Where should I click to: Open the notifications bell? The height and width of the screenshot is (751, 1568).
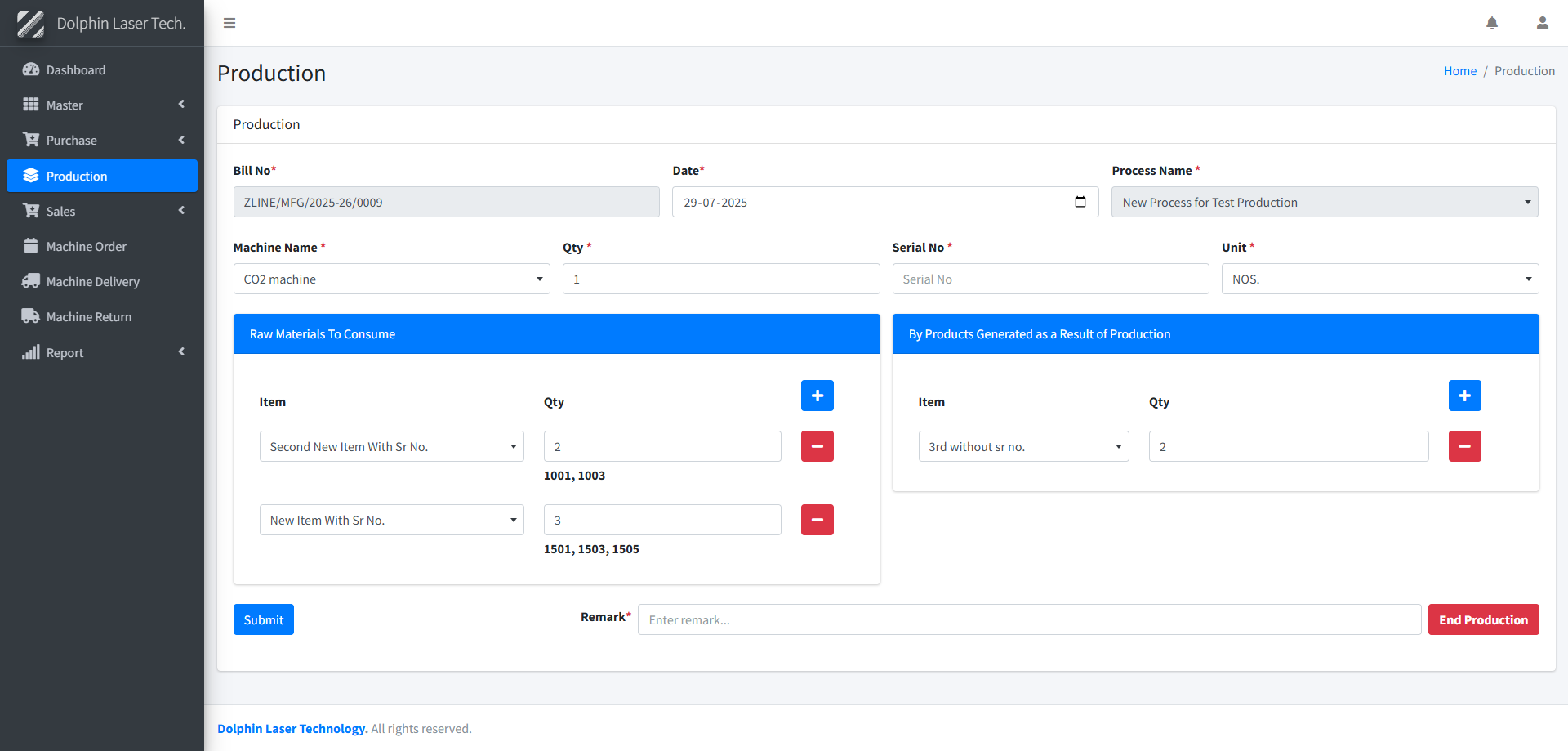point(1491,23)
